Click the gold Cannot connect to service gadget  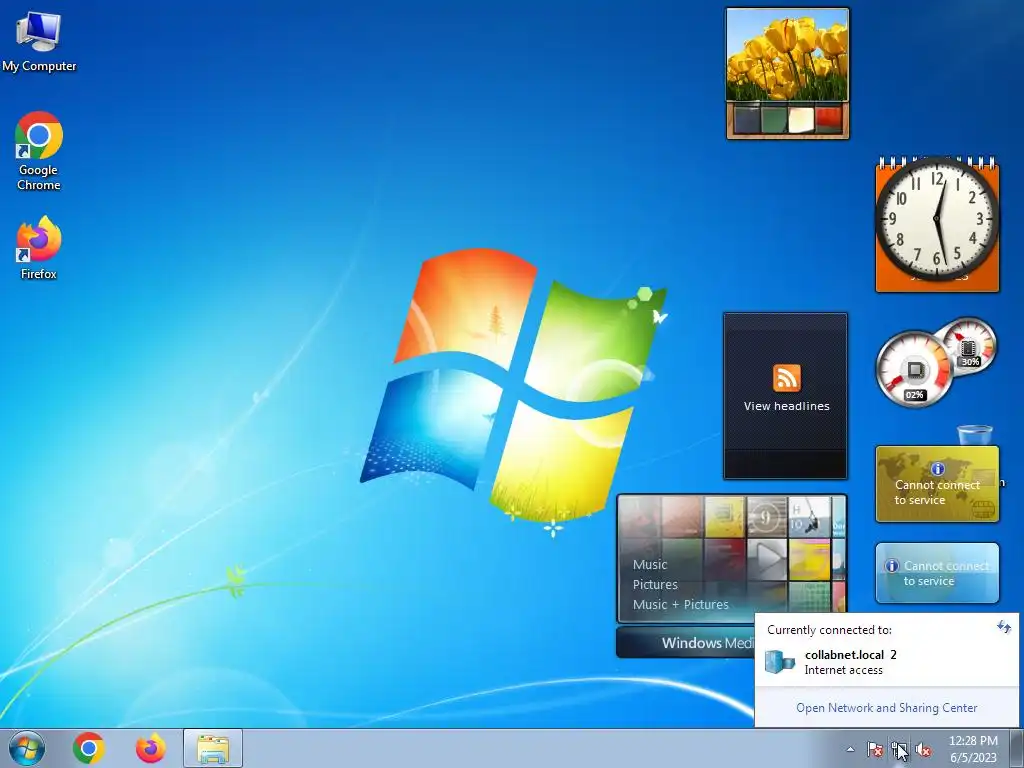[x=937, y=484]
